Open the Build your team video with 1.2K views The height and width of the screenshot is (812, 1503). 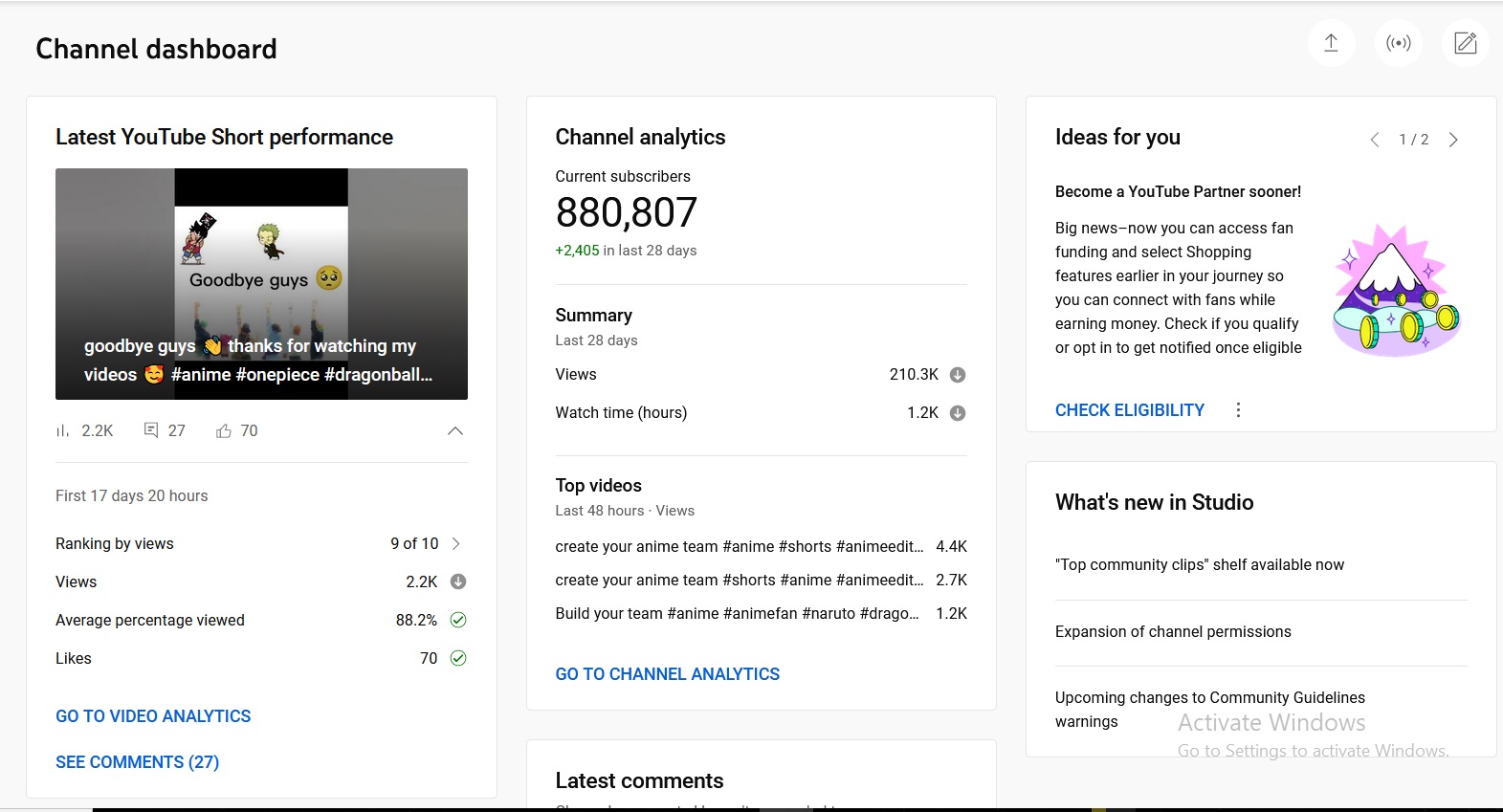(x=762, y=614)
